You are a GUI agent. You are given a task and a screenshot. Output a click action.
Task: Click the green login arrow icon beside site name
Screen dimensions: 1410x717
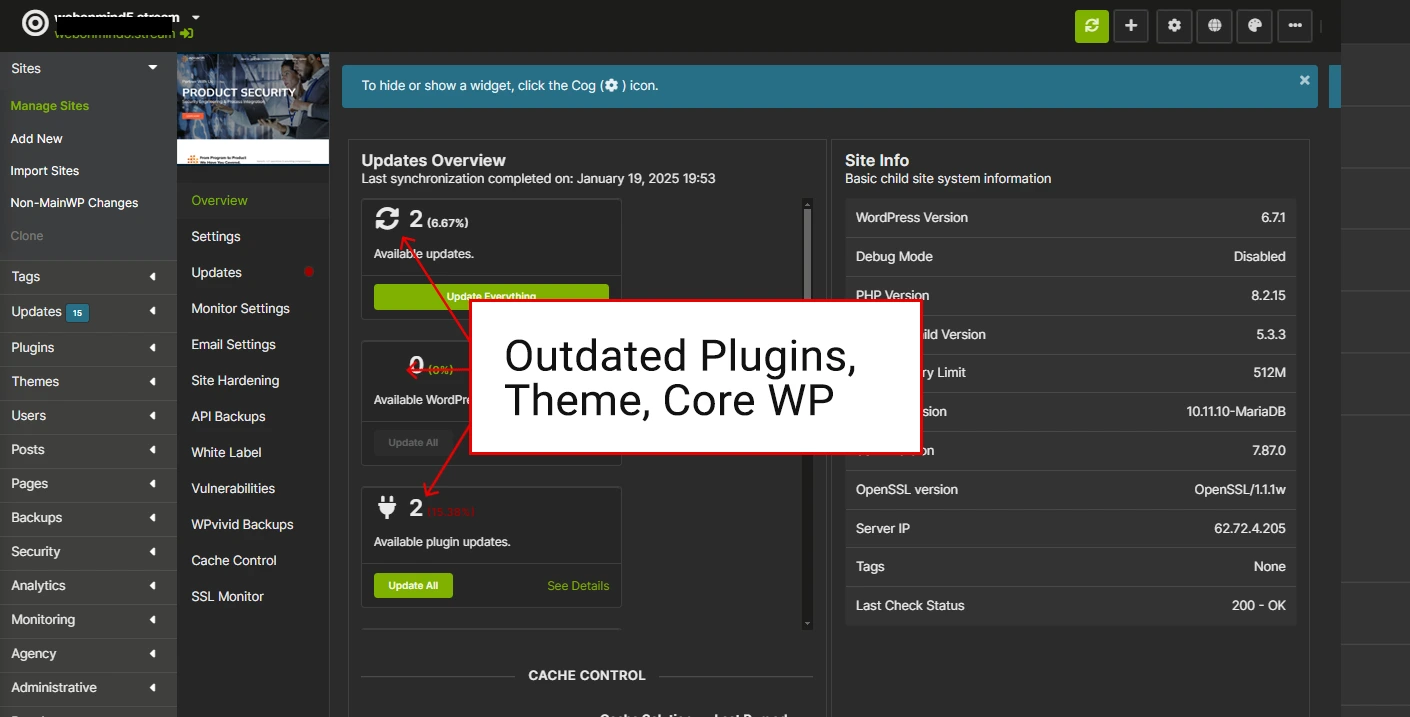187,33
